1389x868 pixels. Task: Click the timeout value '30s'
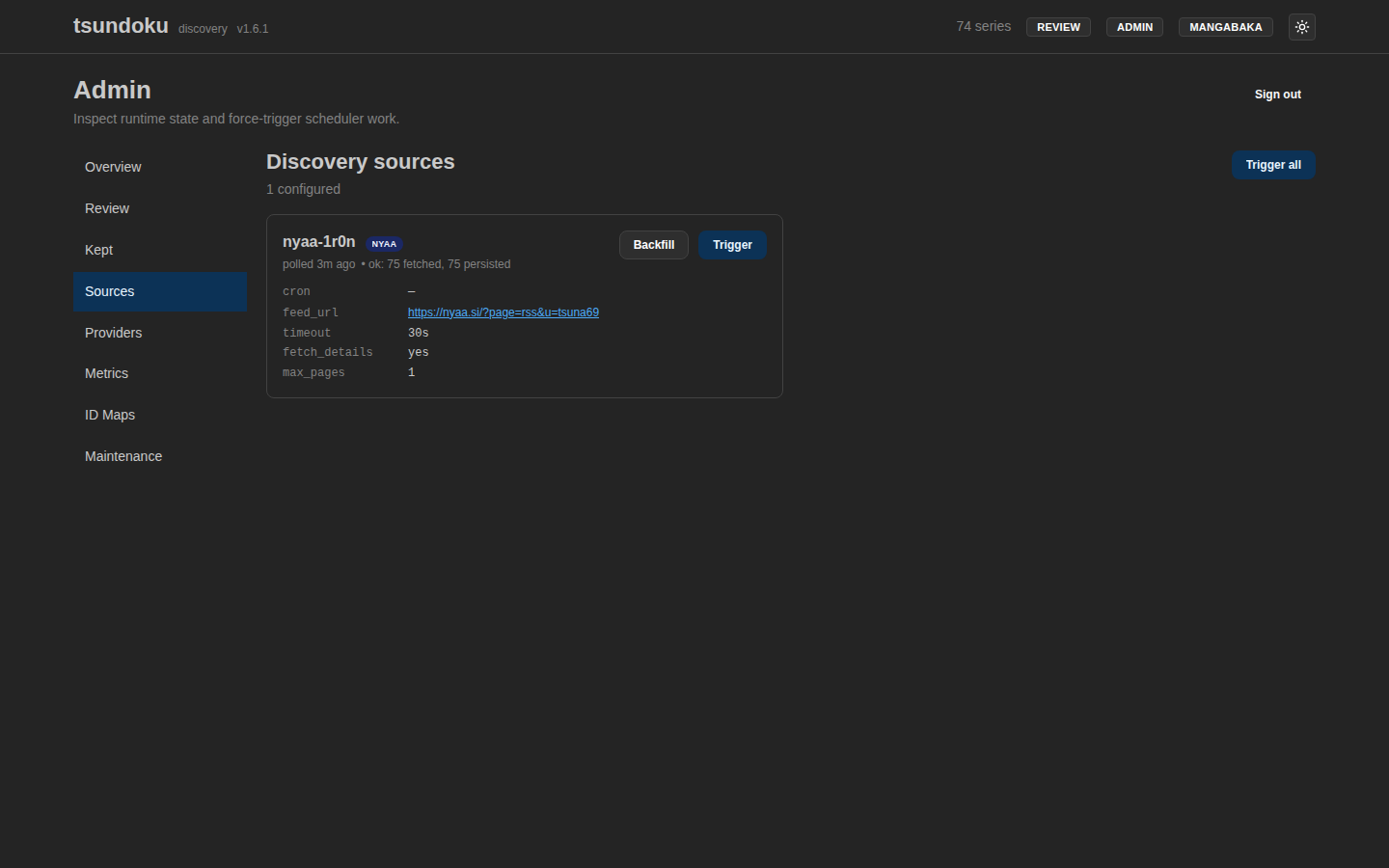click(x=418, y=333)
